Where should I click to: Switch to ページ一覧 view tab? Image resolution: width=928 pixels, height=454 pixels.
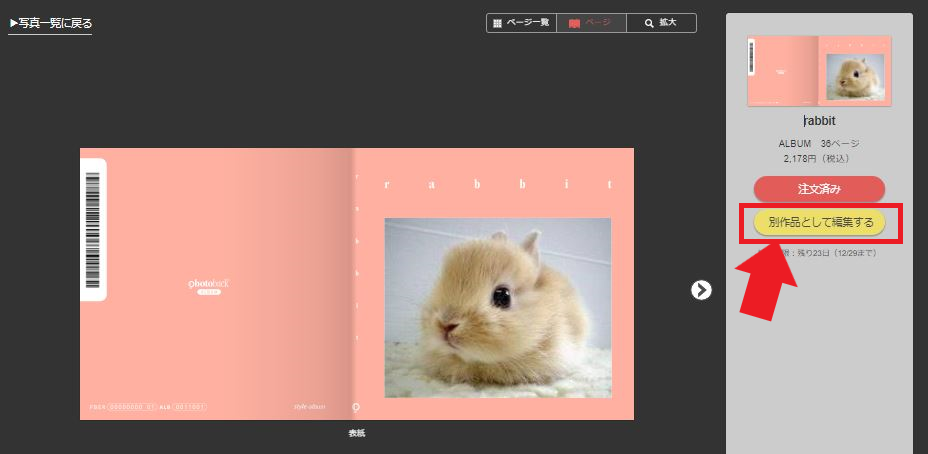[x=521, y=23]
